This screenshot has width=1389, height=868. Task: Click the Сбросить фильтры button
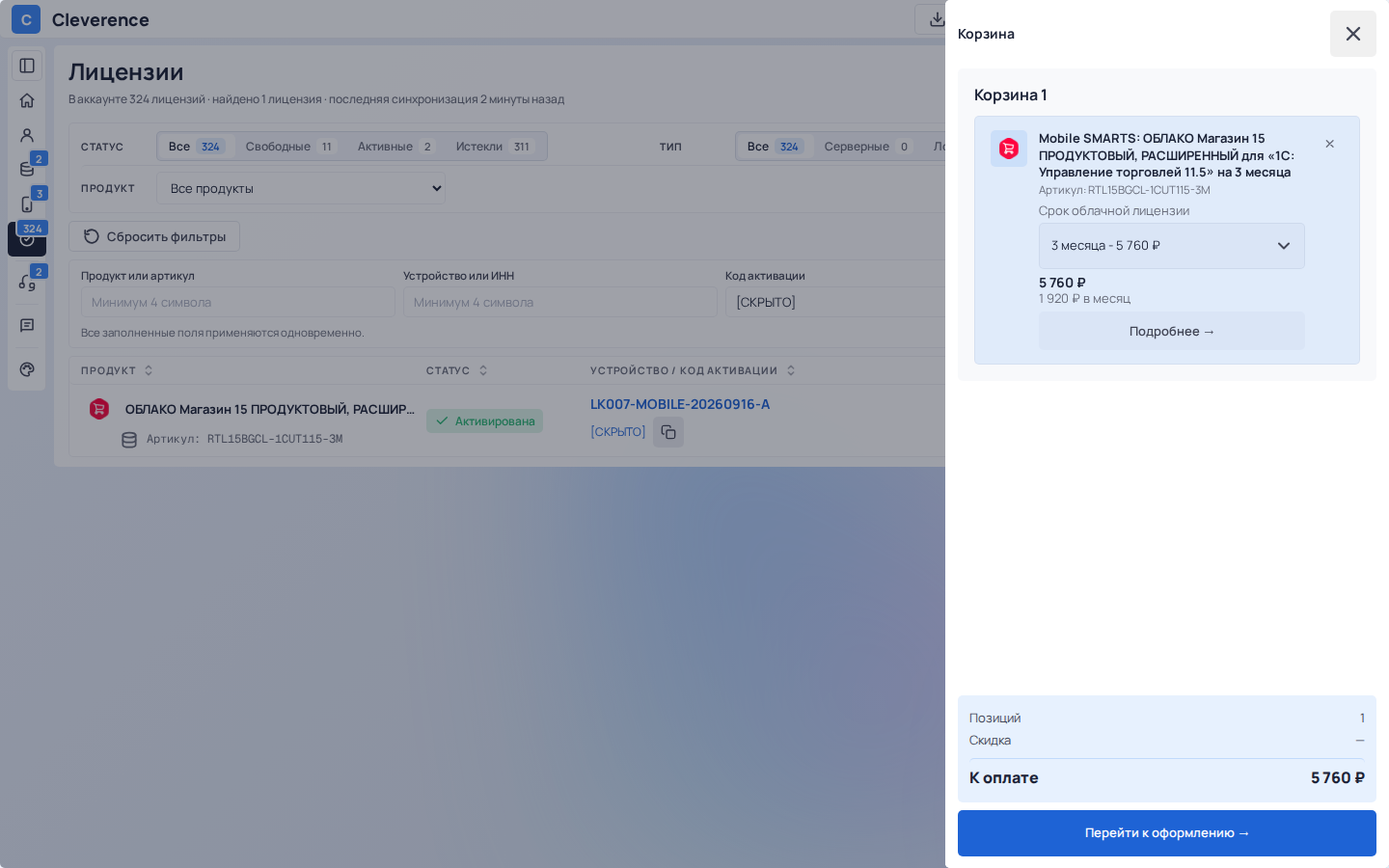154,236
